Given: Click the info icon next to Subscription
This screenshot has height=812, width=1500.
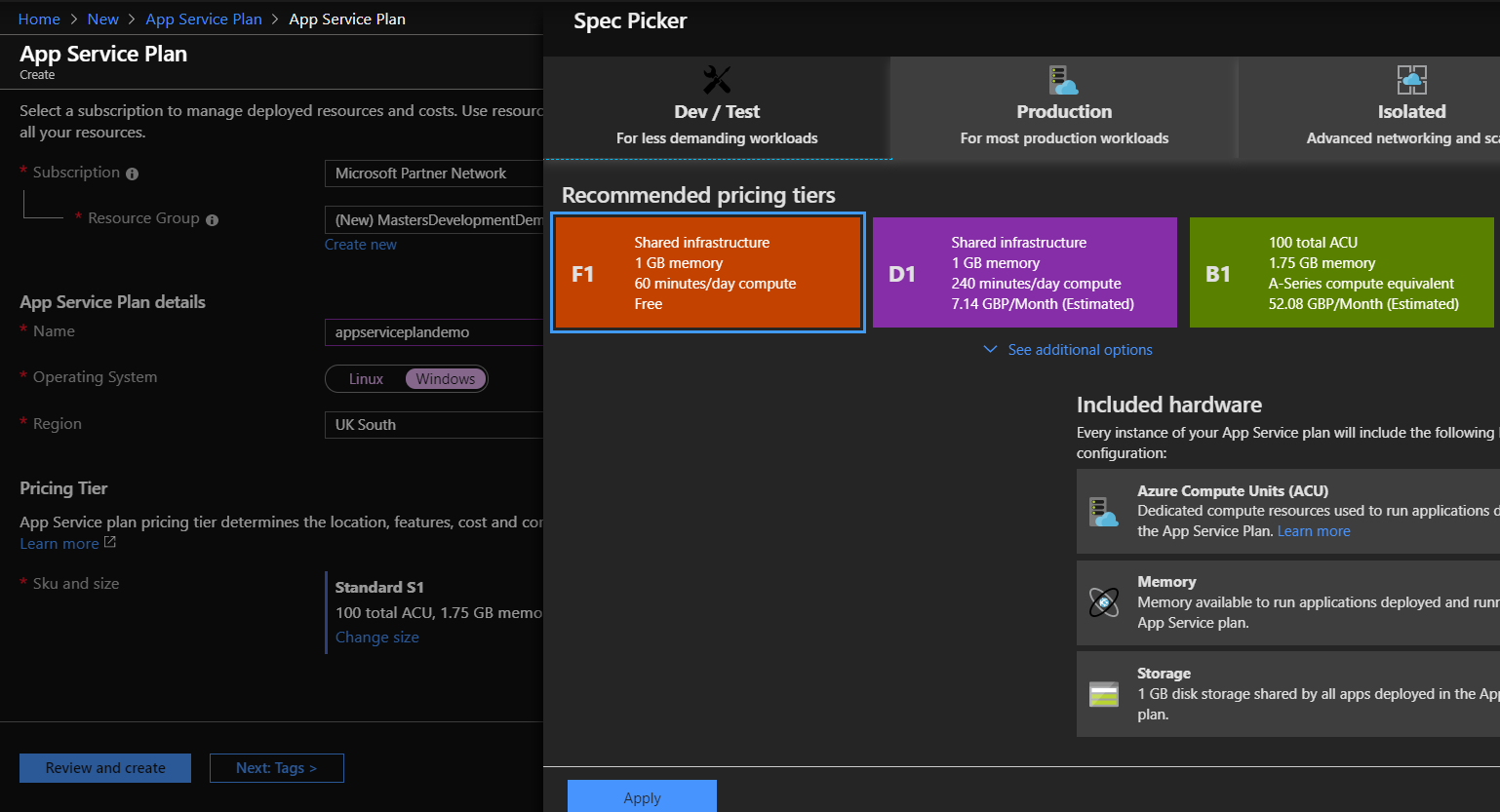Looking at the screenshot, I should pos(132,173).
